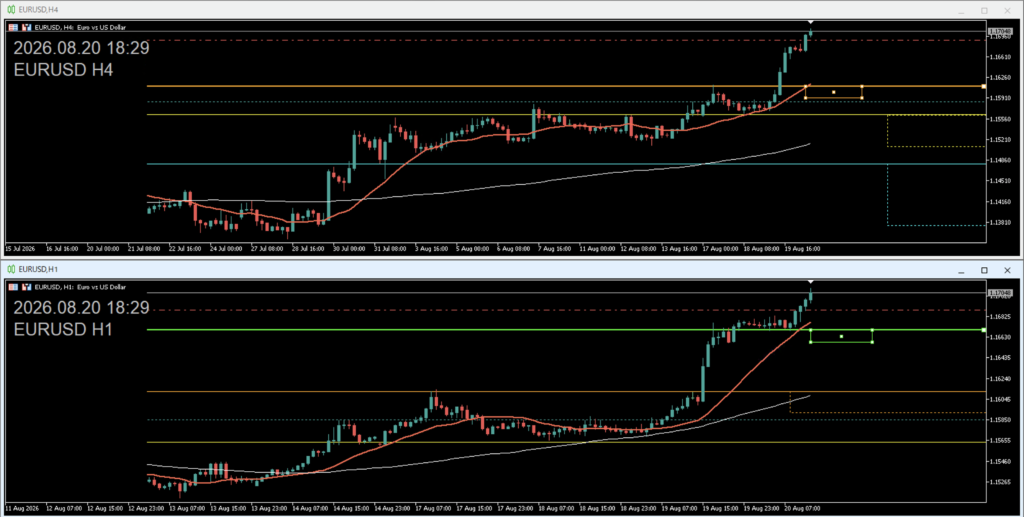Click the 1.15265 price scale label in H1
This screenshot has height=517, width=1024.
tap(1000, 482)
